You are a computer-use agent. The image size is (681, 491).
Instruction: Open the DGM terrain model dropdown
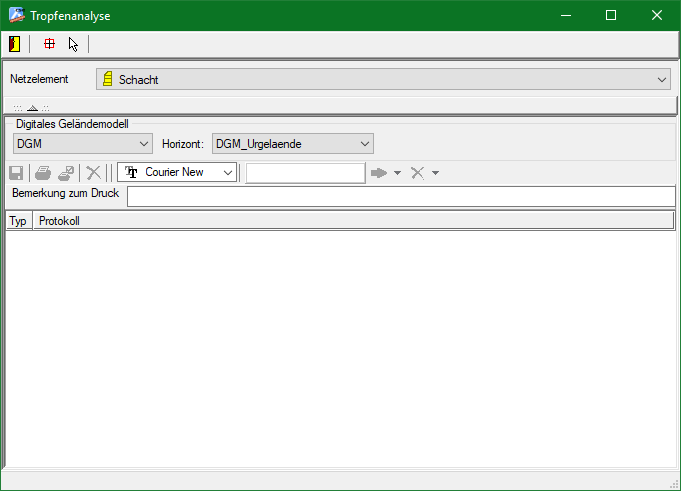point(143,144)
